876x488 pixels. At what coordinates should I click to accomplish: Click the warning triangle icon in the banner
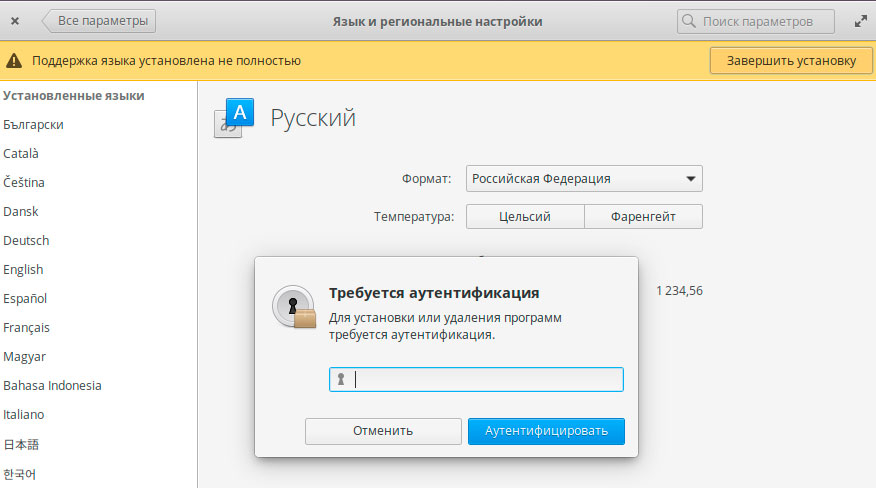(16, 61)
